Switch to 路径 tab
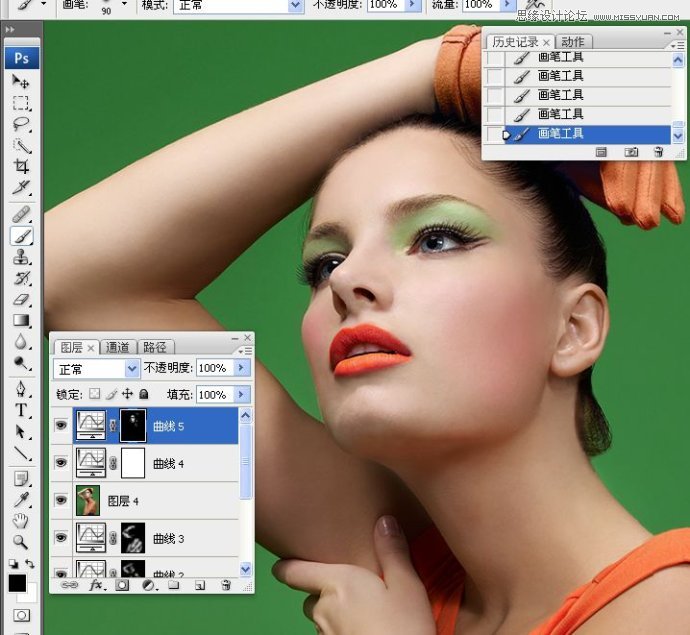 pos(155,347)
